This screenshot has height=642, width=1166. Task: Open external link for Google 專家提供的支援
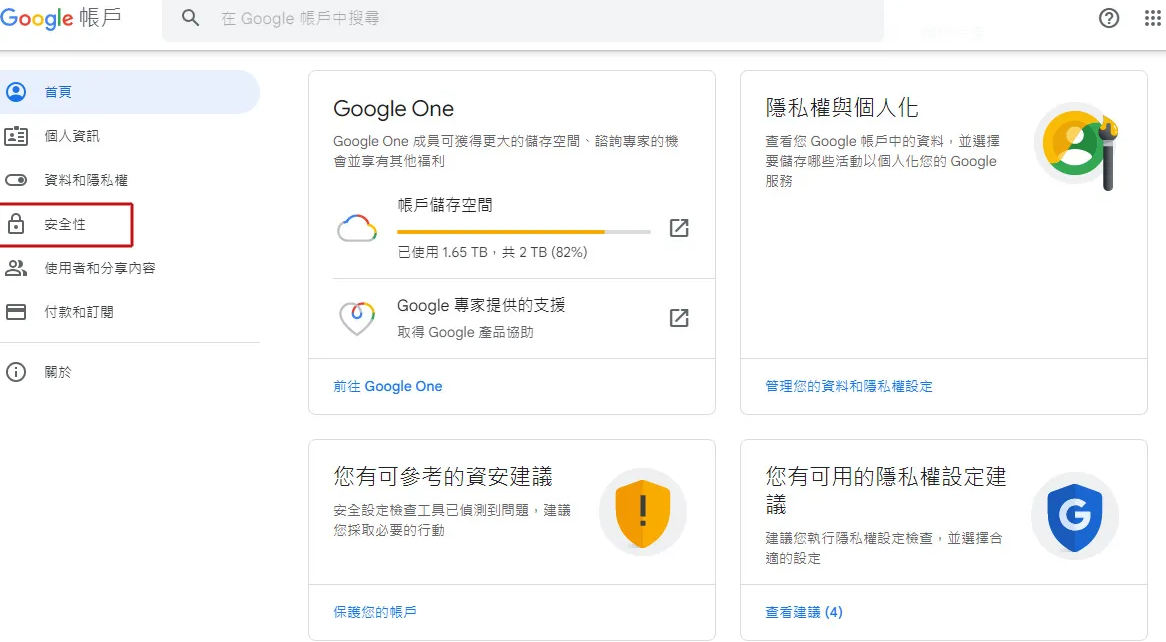[679, 318]
